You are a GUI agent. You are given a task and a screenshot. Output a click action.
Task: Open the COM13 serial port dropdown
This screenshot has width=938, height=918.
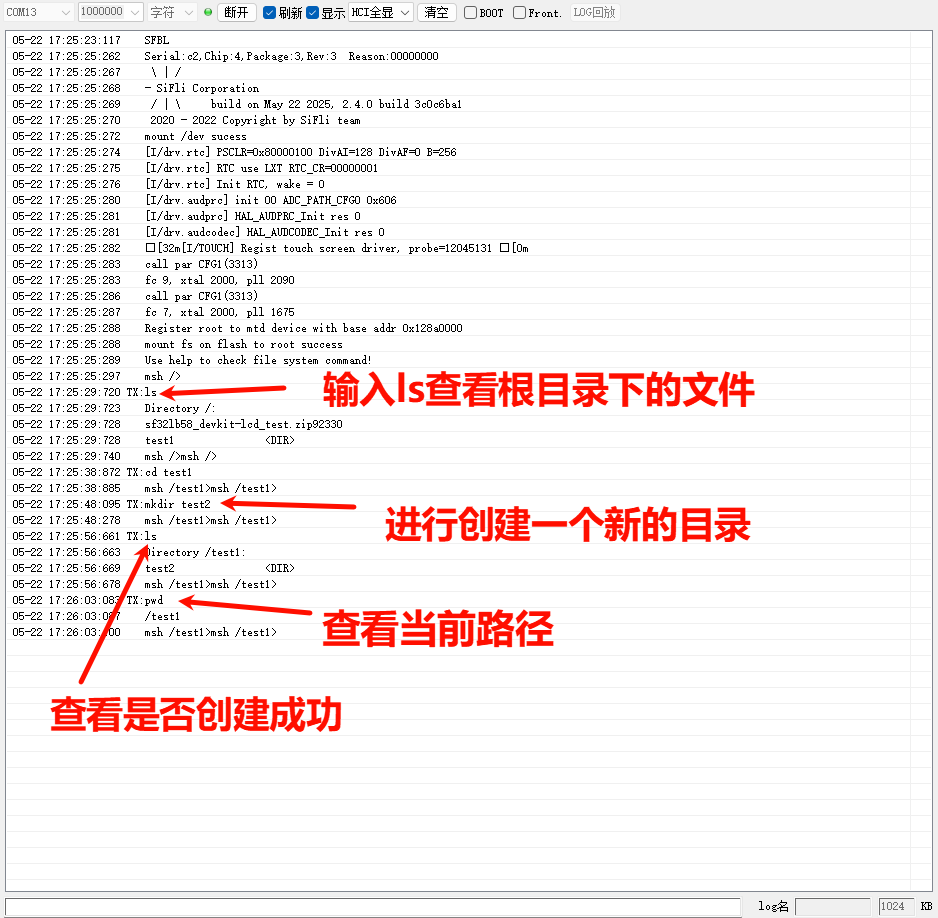coord(38,13)
